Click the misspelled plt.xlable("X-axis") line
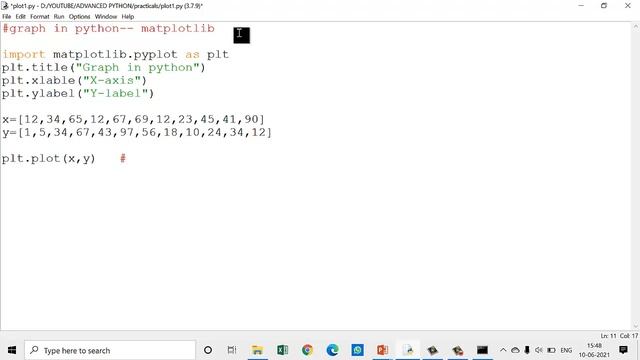 coord(74,80)
